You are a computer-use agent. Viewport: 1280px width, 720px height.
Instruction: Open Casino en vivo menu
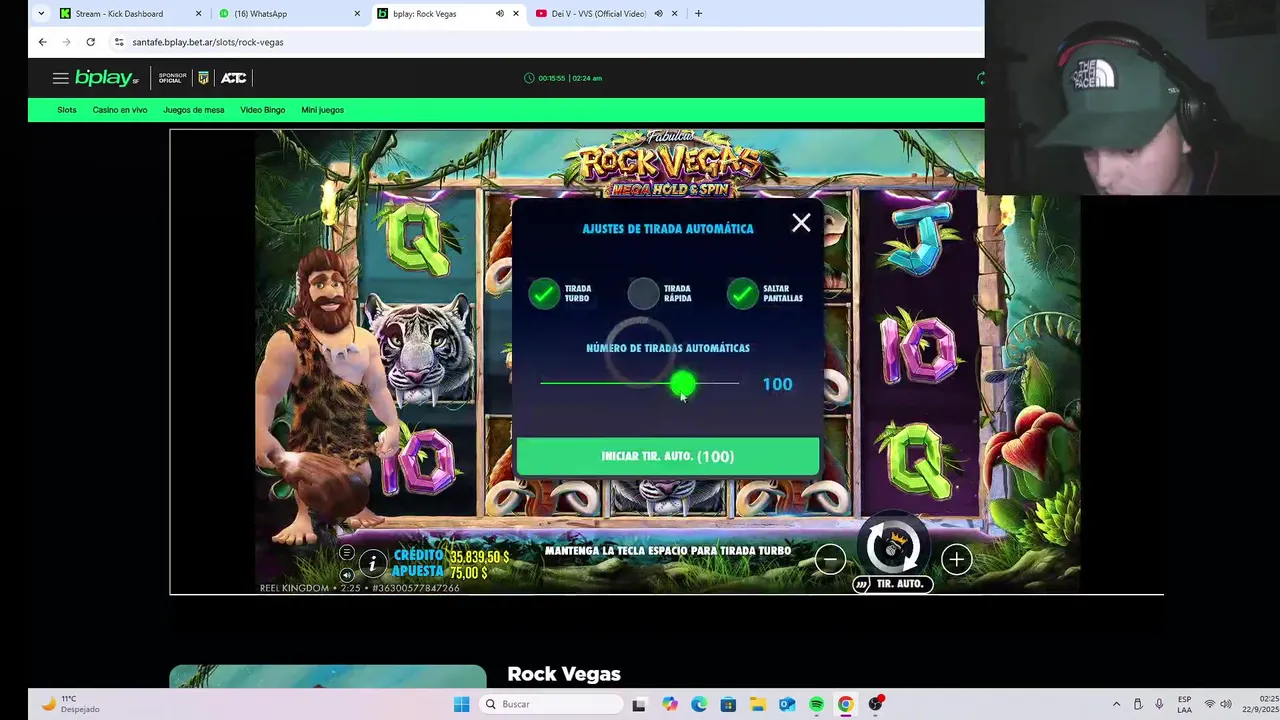(120, 110)
